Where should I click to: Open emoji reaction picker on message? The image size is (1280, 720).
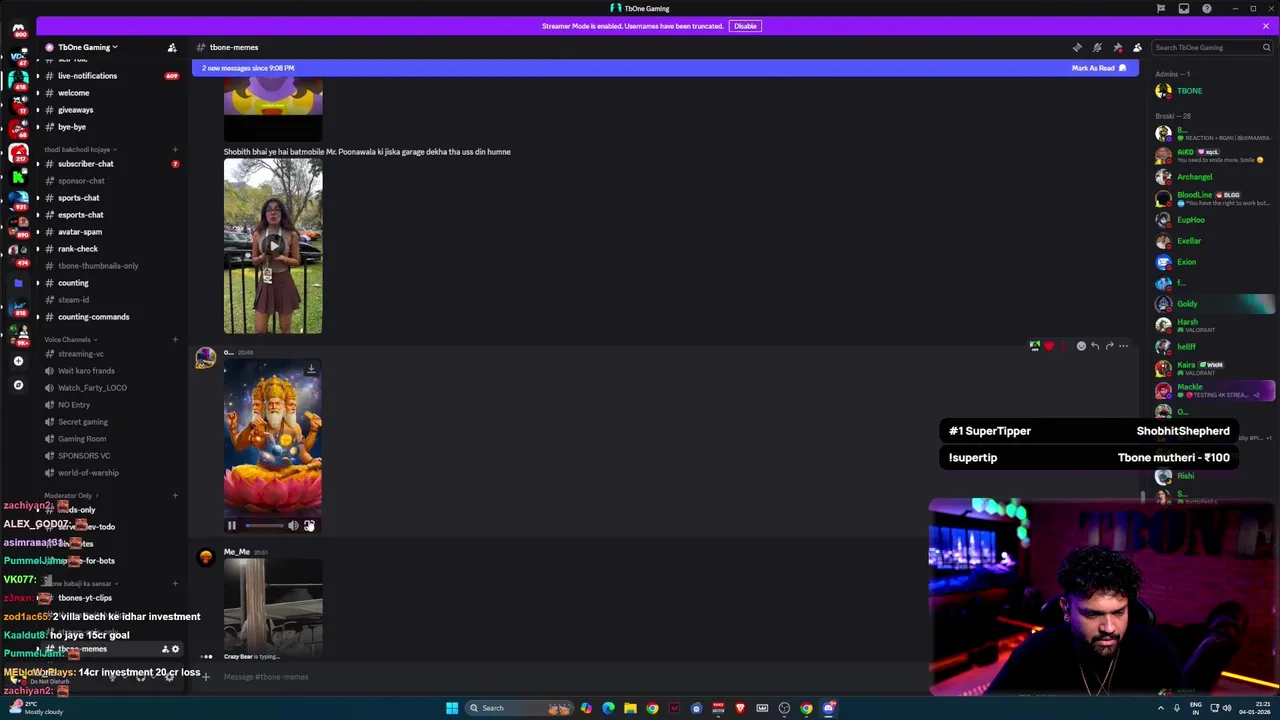(1081, 346)
